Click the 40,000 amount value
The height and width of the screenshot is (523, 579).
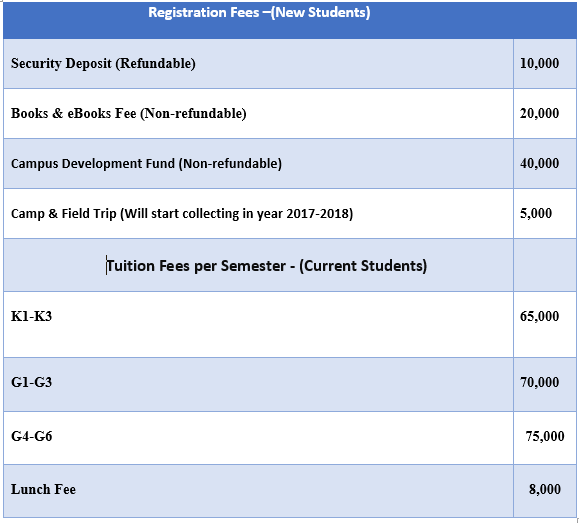(x=539, y=163)
